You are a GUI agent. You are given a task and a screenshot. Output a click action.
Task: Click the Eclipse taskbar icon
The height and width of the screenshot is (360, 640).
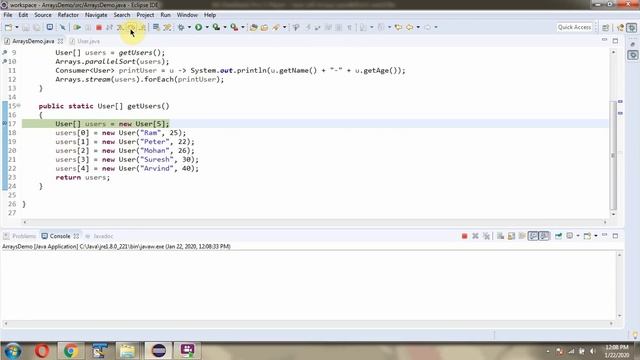click(x=158, y=351)
